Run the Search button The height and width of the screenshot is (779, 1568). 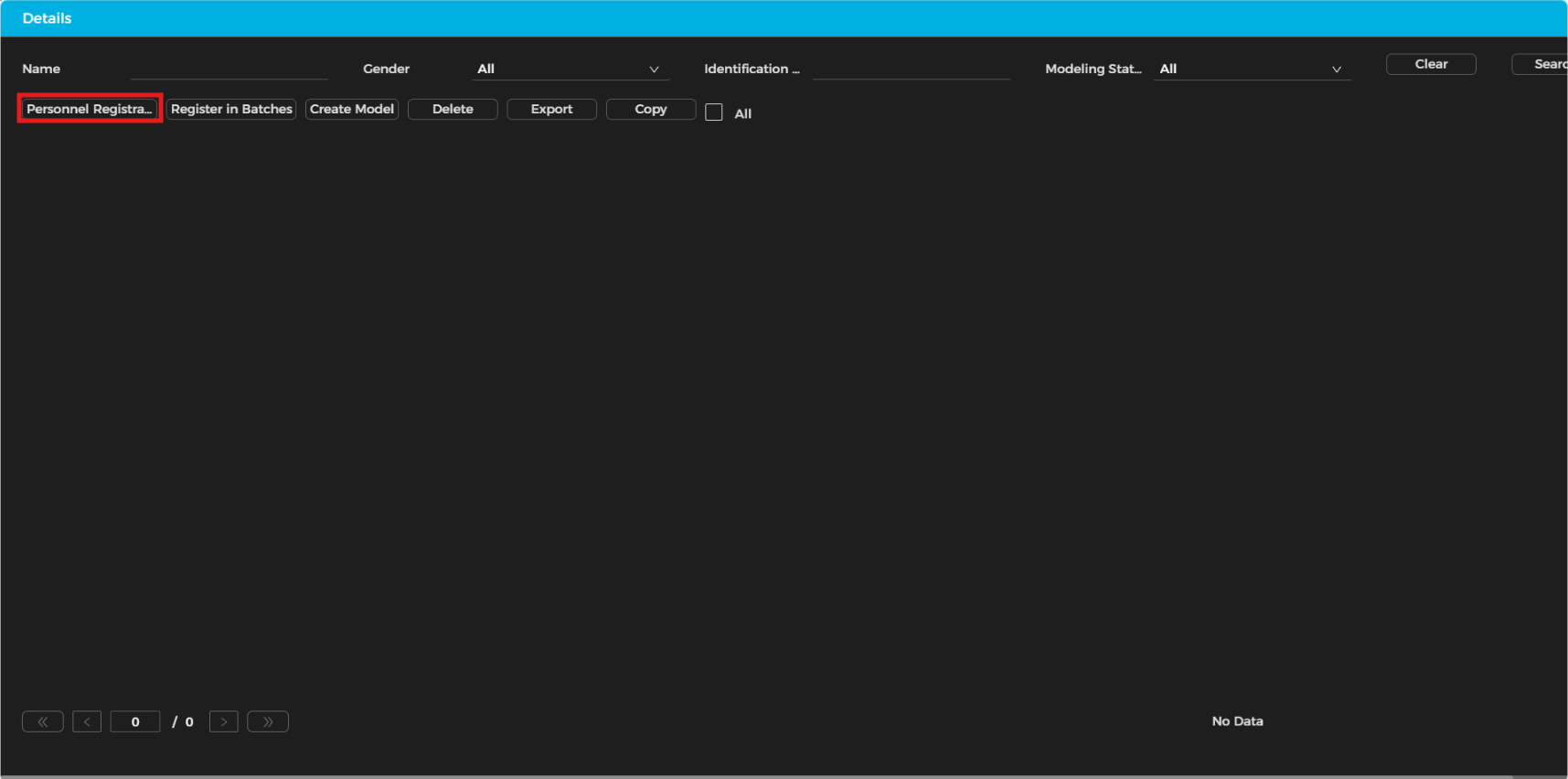click(1545, 64)
